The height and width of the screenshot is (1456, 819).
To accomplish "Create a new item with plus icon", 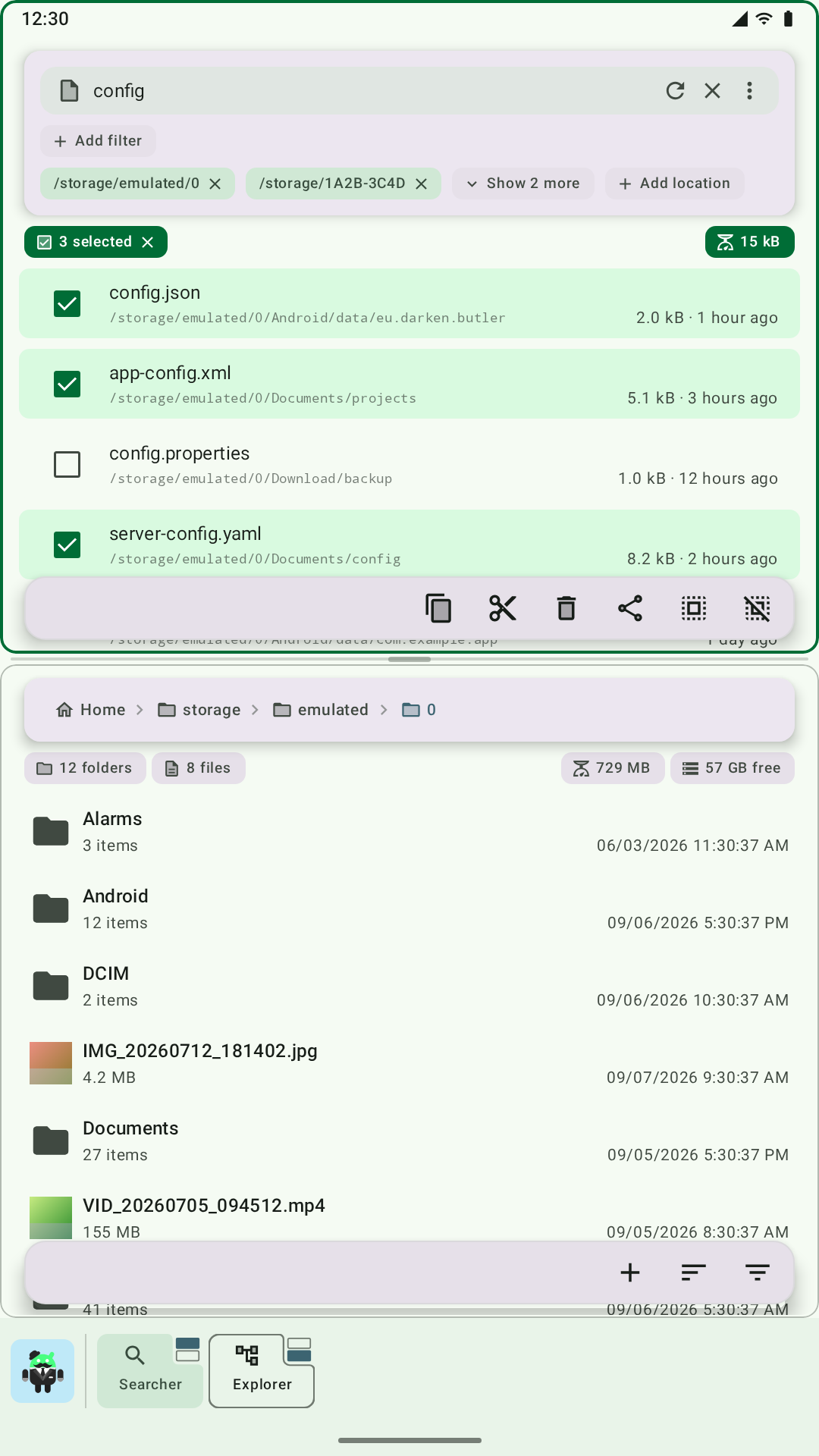I will click(x=629, y=1272).
